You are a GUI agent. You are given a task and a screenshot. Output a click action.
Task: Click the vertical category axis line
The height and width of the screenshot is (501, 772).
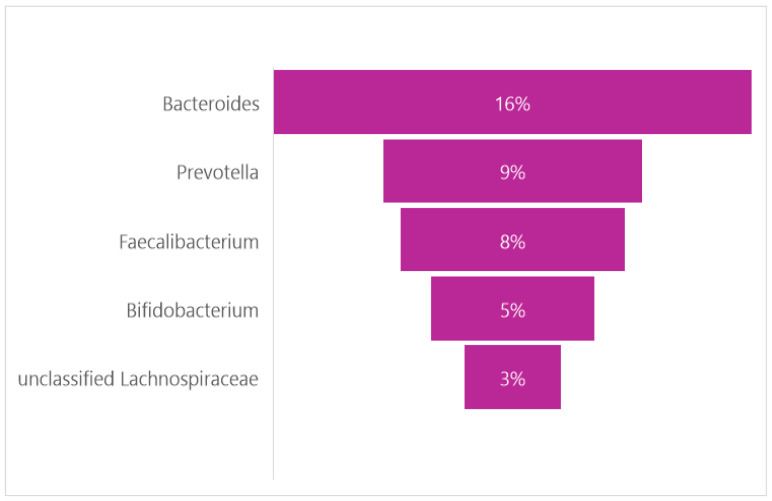(x=273, y=273)
